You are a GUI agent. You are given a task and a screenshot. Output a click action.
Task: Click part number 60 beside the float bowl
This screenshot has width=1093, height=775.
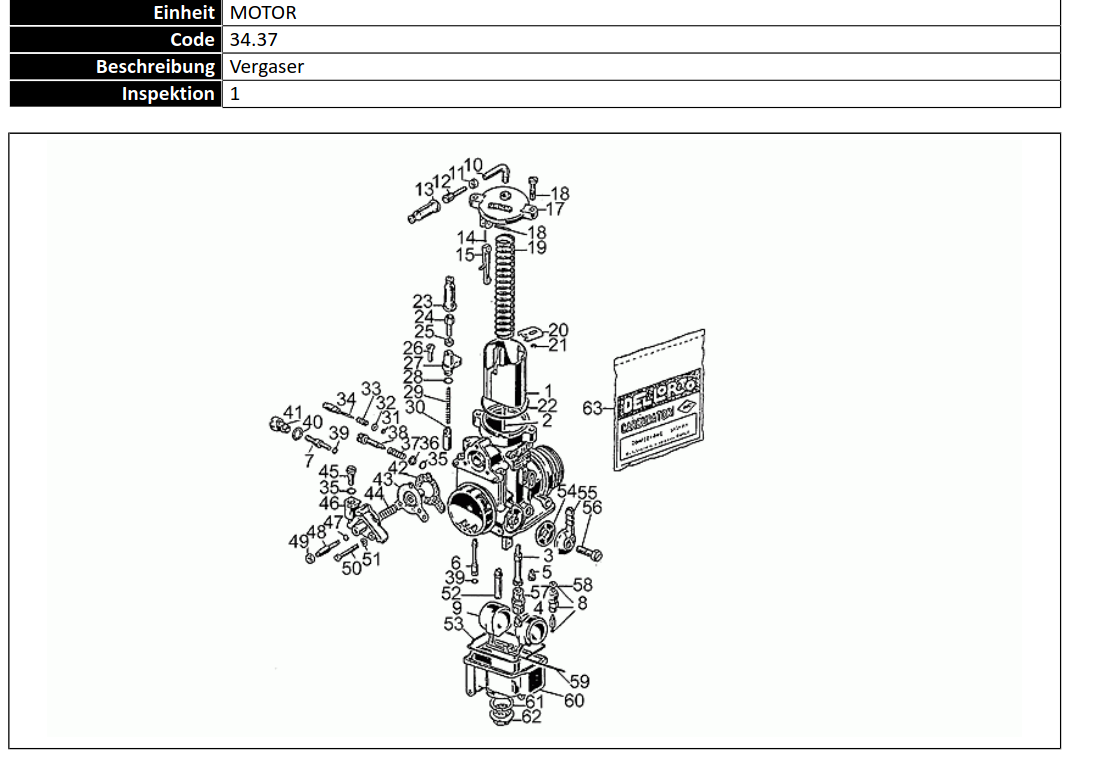click(x=574, y=700)
